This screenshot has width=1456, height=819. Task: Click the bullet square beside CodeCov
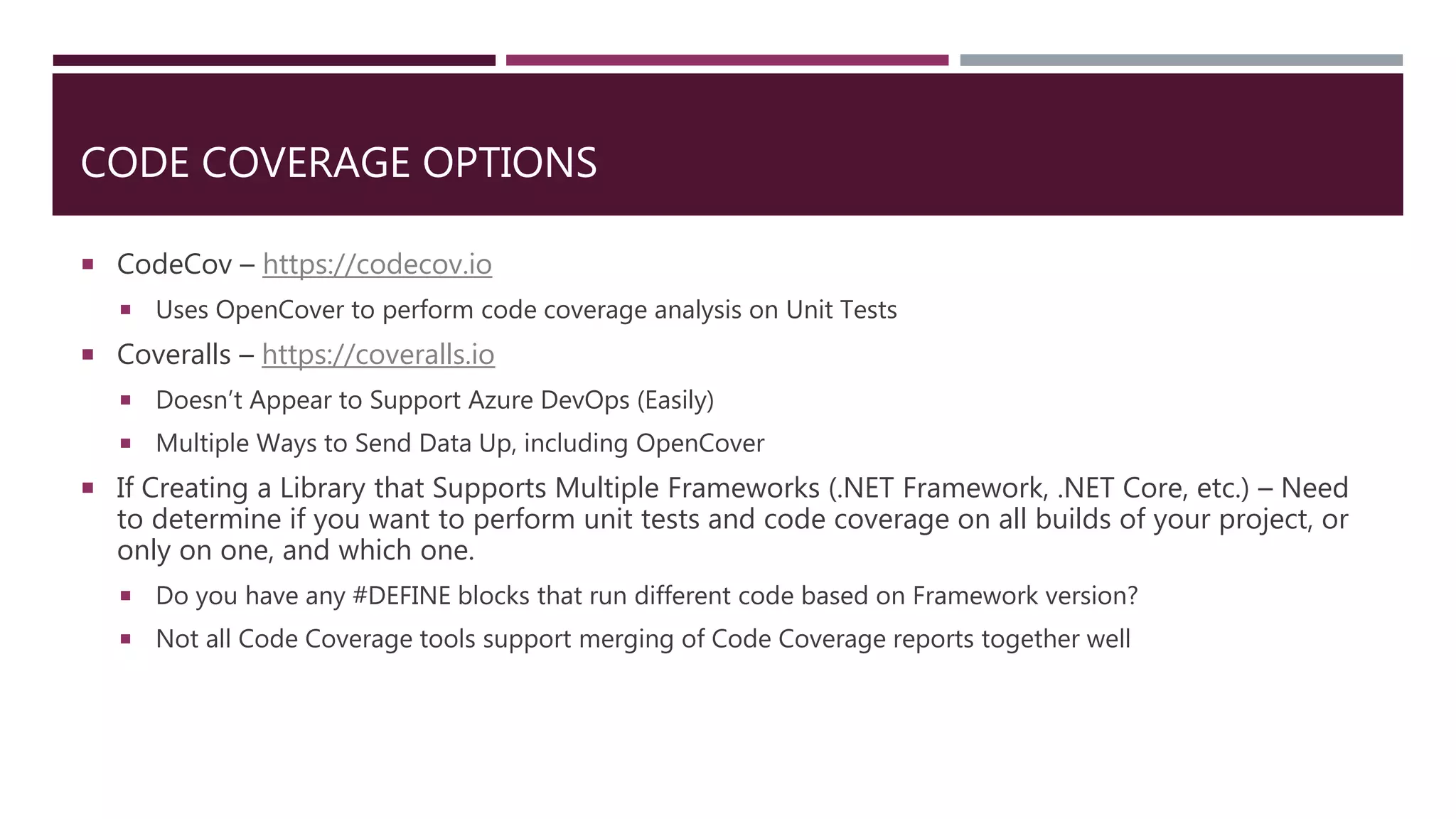[x=88, y=264]
